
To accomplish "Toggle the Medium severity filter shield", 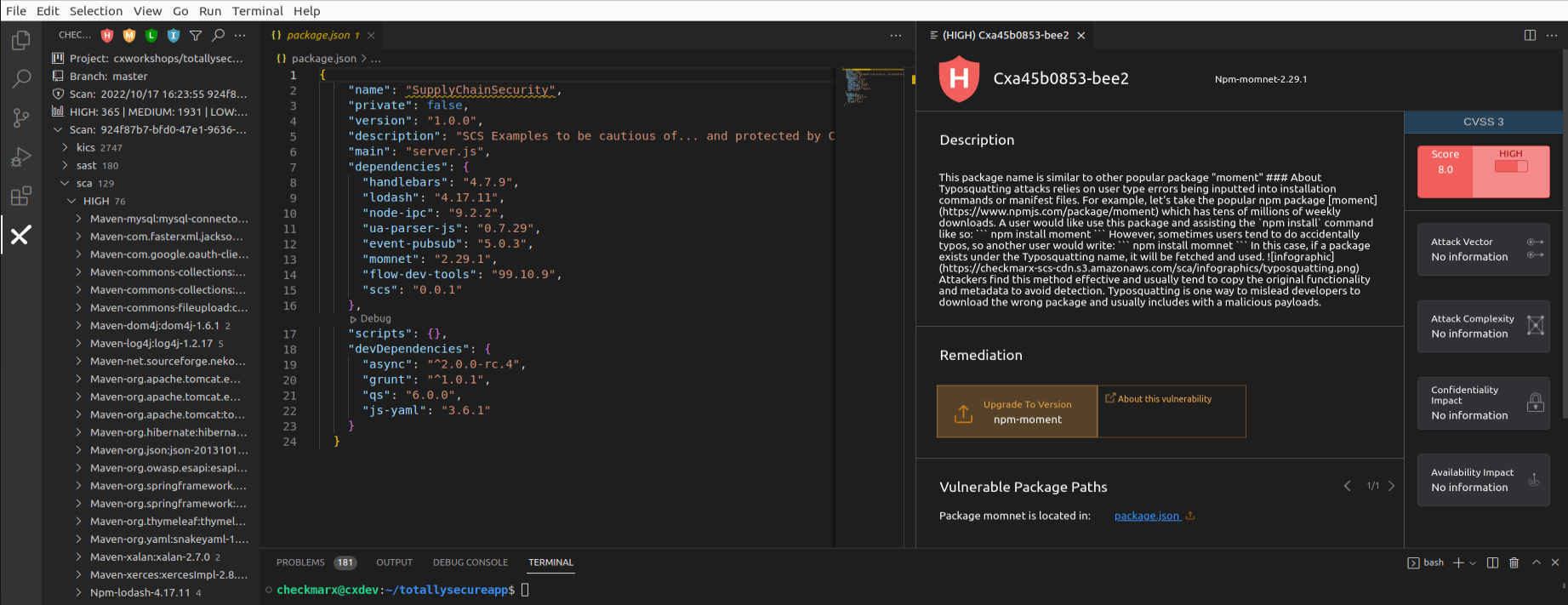I will click(x=129, y=35).
